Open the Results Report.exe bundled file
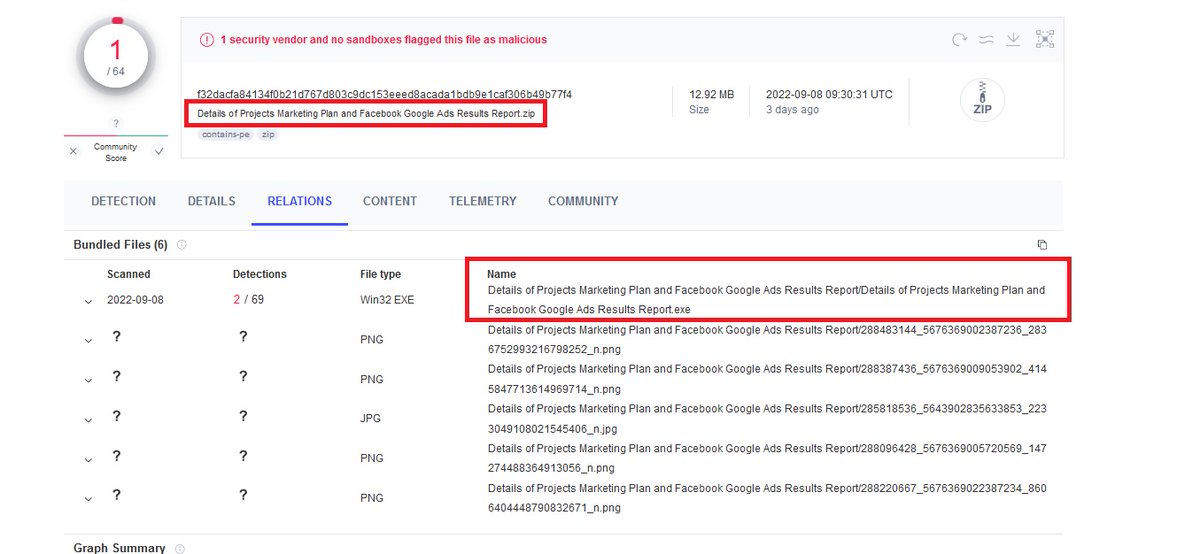The width and height of the screenshot is (1200, 554). (766, 300)
